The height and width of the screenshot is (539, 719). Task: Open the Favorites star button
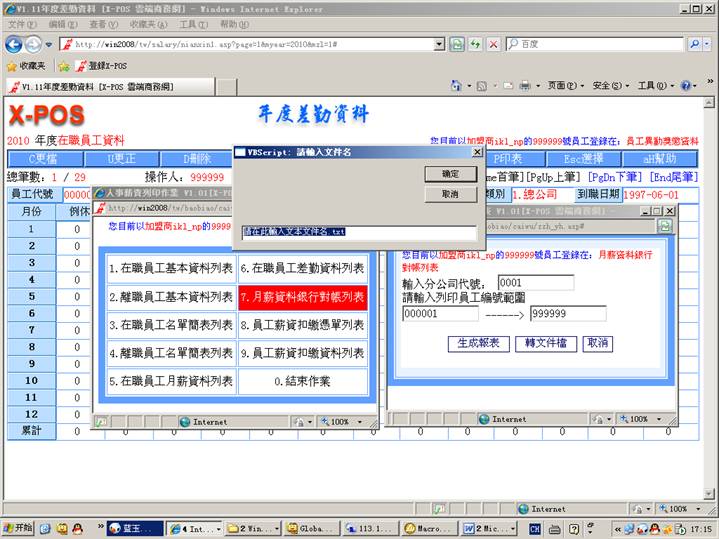coord(30,66)
